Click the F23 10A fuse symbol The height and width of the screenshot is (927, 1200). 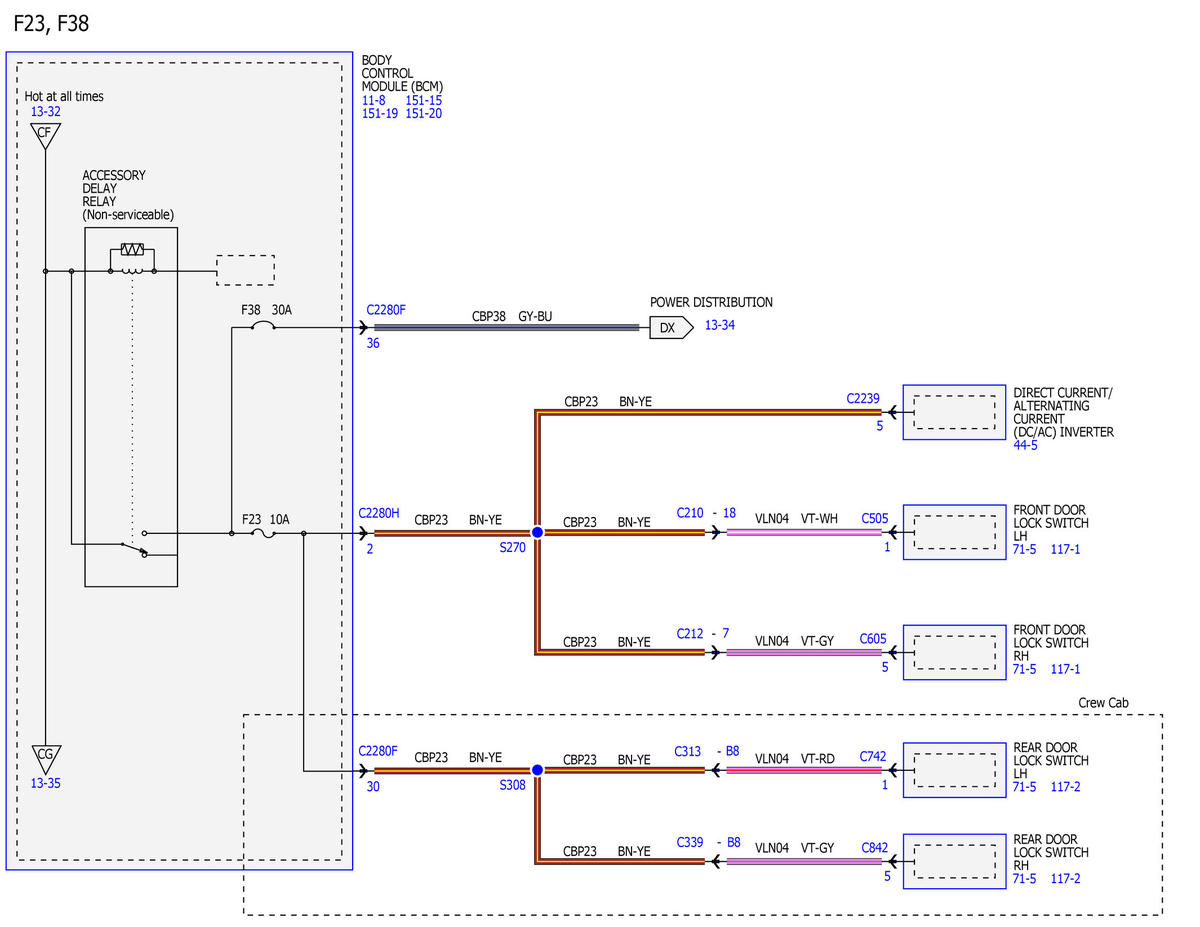pyautogui.click(x=263, y=534)
